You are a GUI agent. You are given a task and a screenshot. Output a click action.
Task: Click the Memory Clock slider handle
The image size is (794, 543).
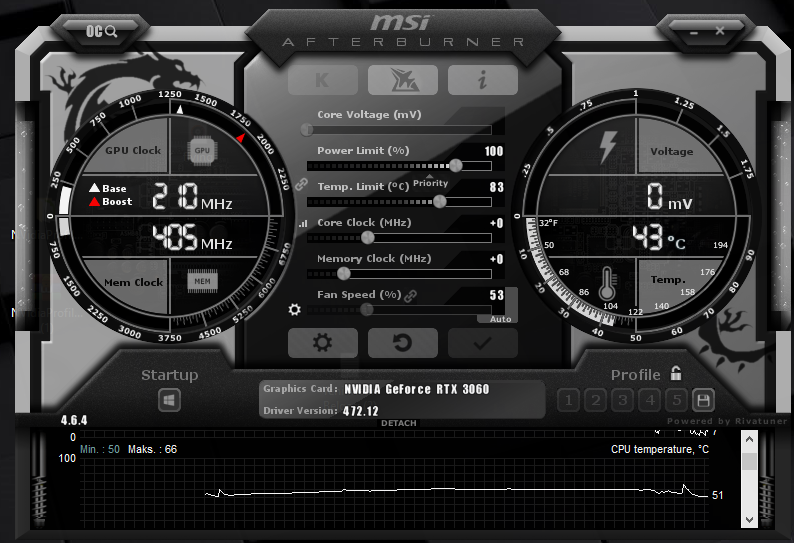[x=343, y=274]
